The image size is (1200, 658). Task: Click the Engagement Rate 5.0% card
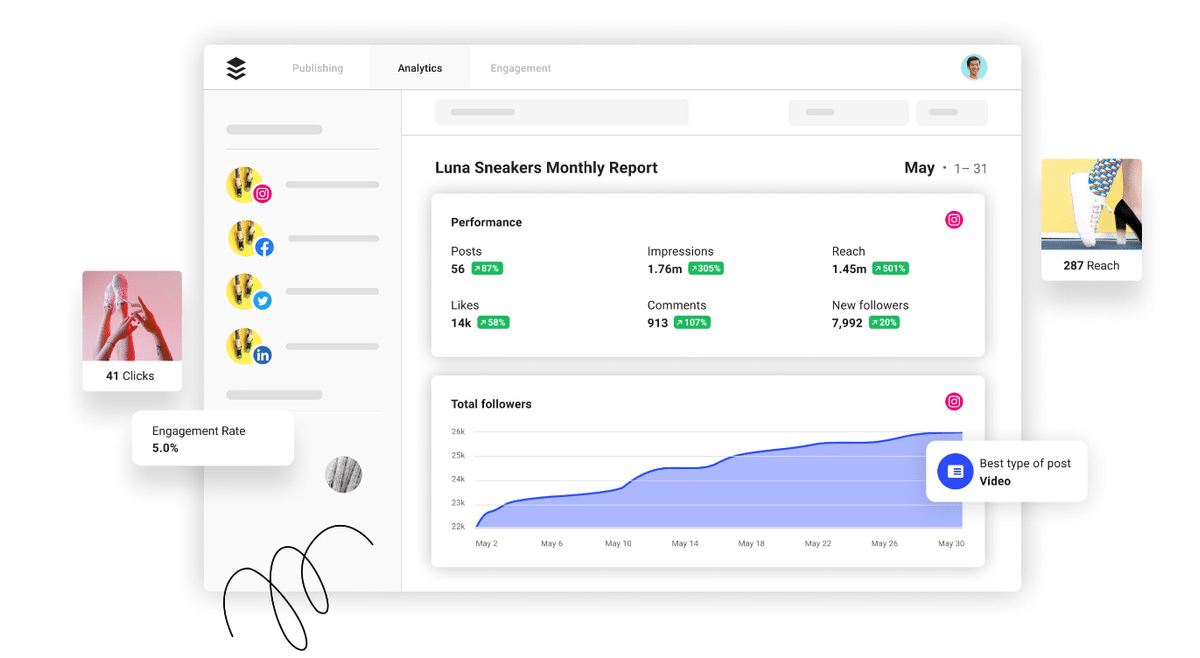click(x=213, y=439)
